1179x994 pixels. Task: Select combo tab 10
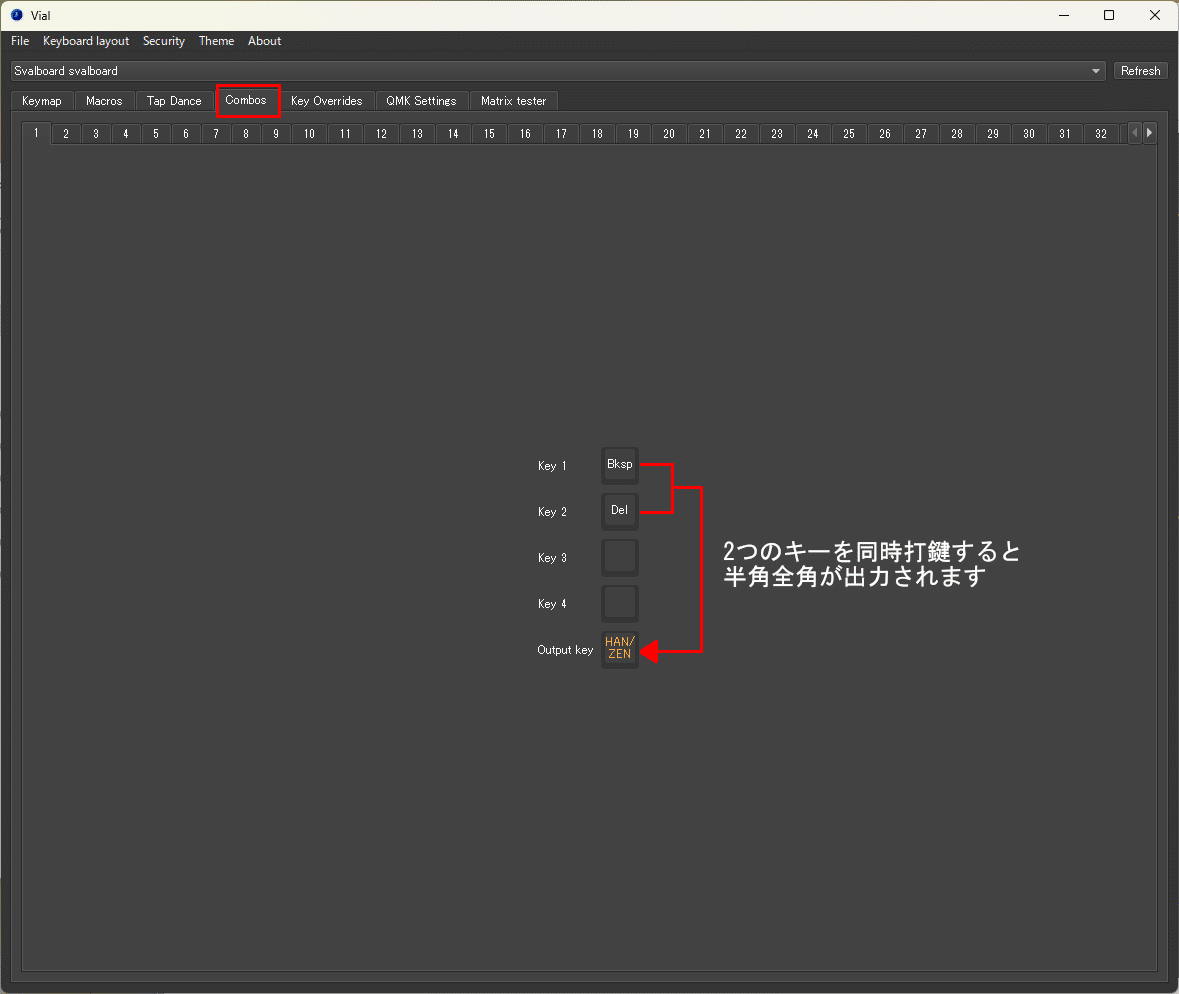[x=309, y=134]
